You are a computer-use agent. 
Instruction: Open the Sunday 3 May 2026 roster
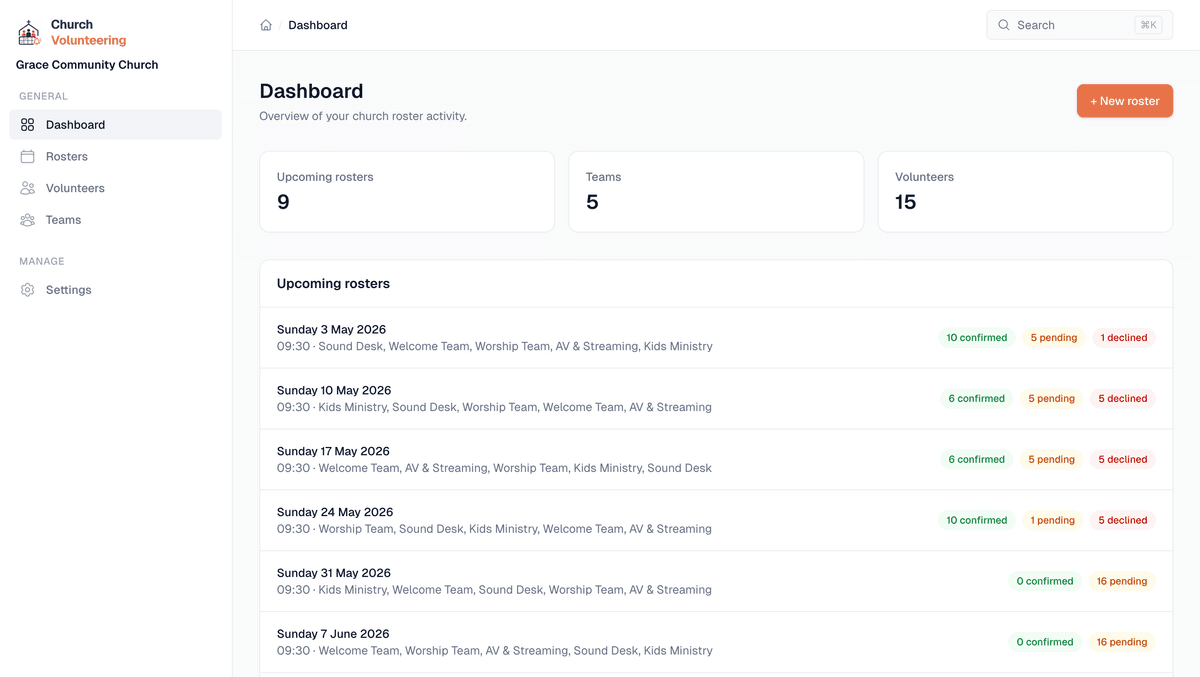pos(716,338)
